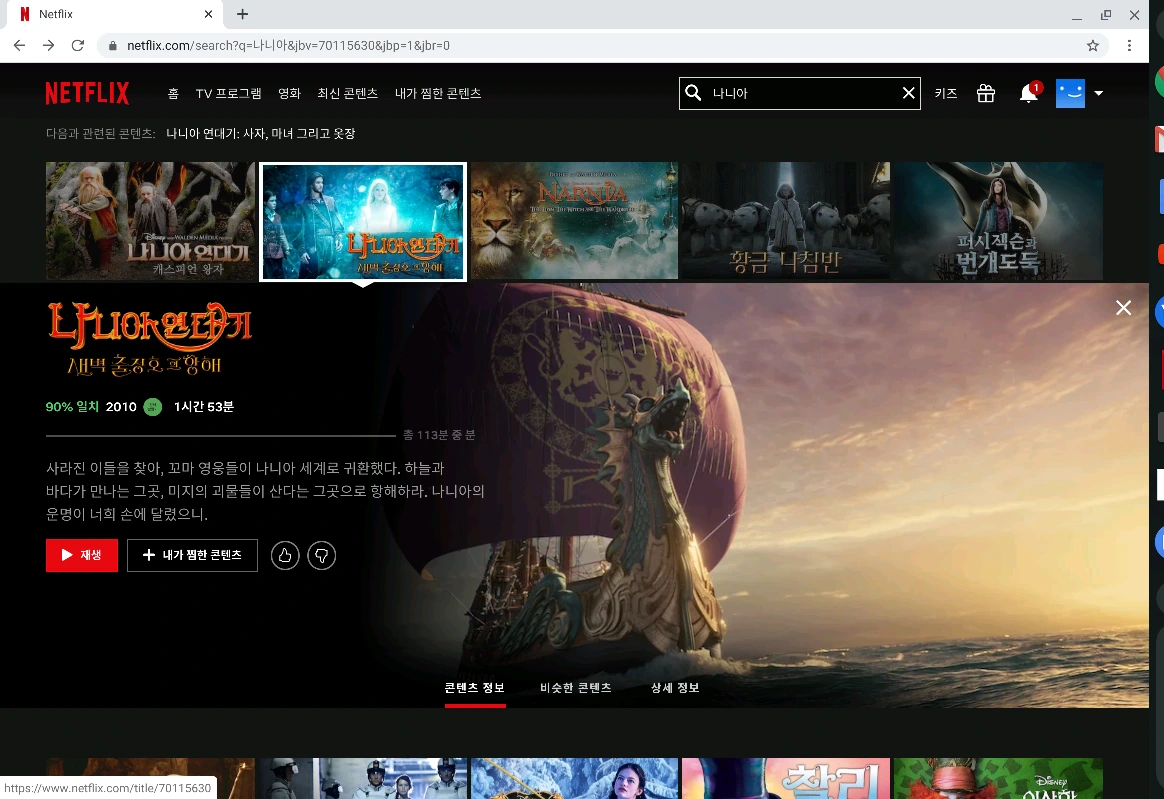Image resolution: width=1164 pixels, height=799 pixels.
Task: Select the 황금 나침반 thumbnail
Action: [785, 221]
